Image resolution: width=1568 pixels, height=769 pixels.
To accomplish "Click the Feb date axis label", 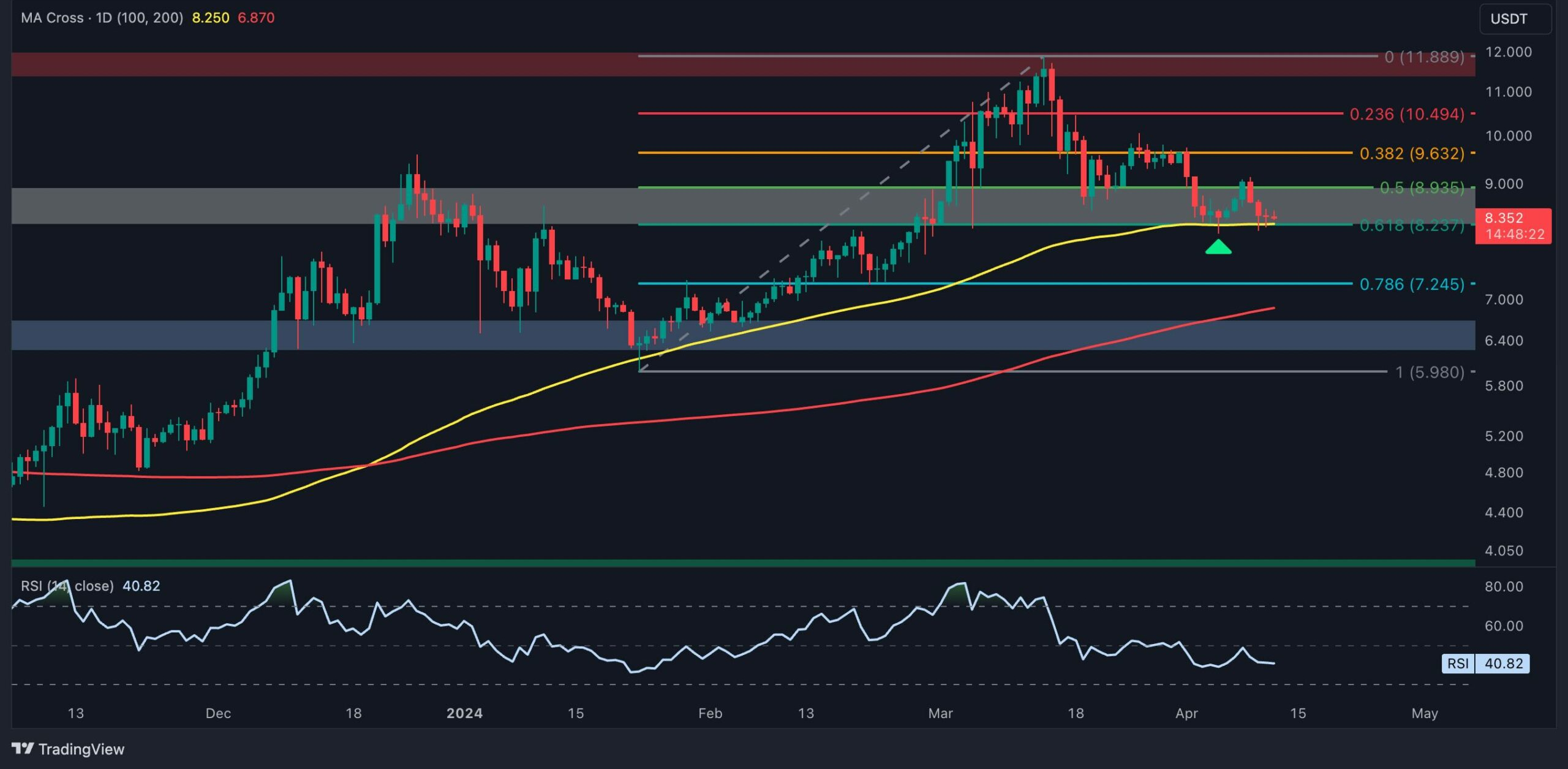I will 710,713.
